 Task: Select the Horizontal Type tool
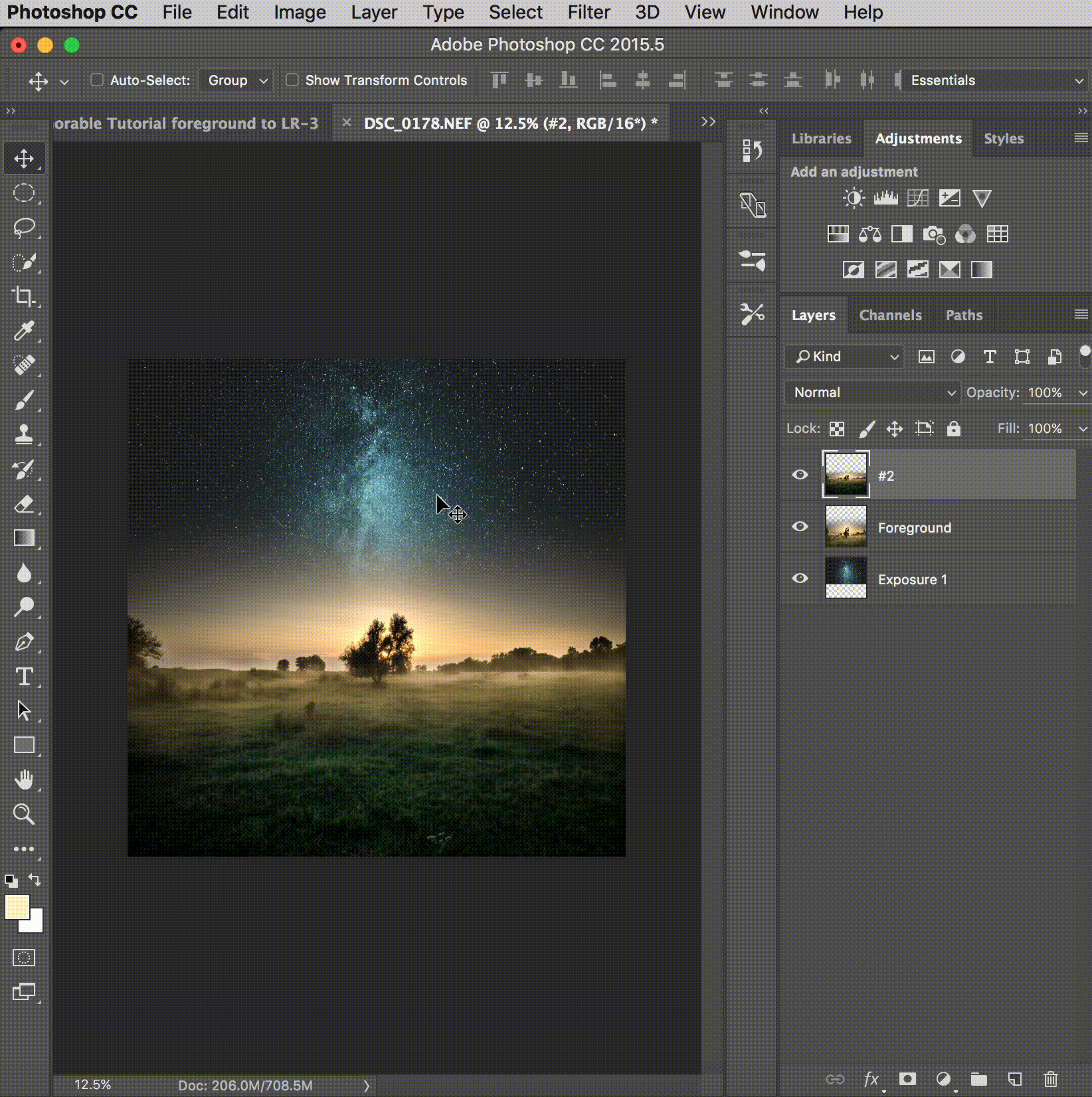click(24, 677)
